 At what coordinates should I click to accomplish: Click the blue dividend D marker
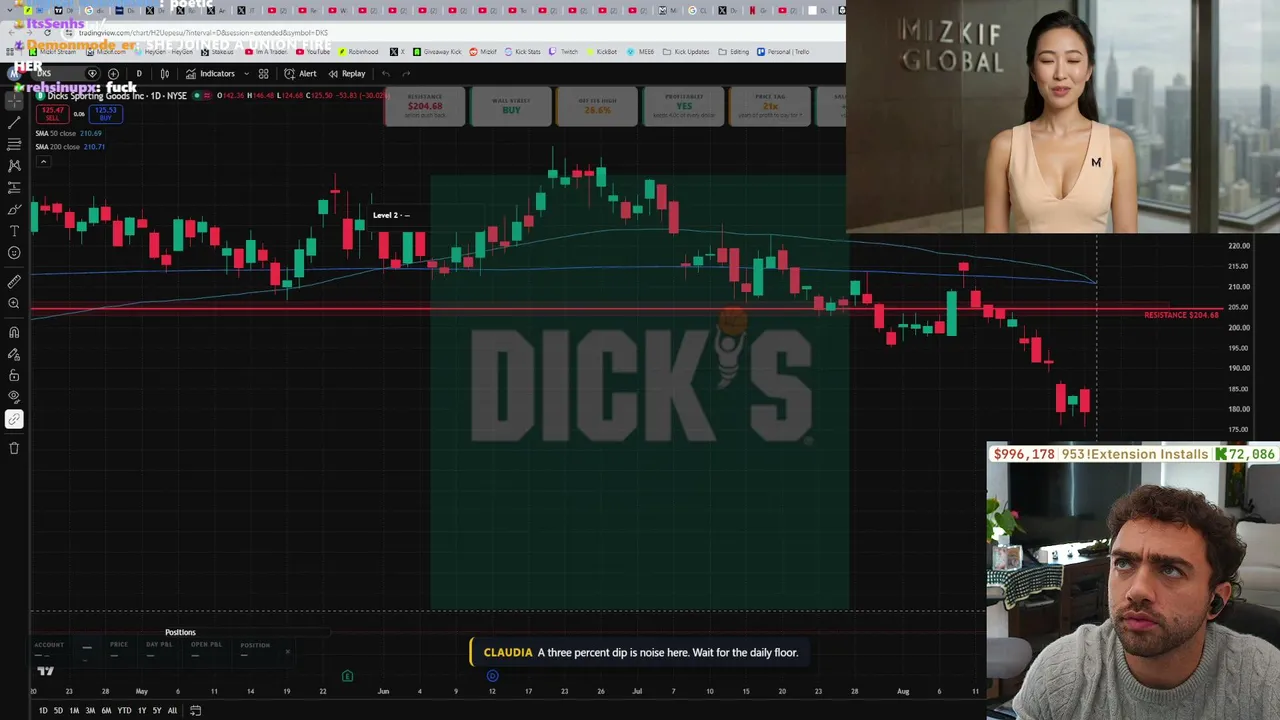(x=492, y=676)
